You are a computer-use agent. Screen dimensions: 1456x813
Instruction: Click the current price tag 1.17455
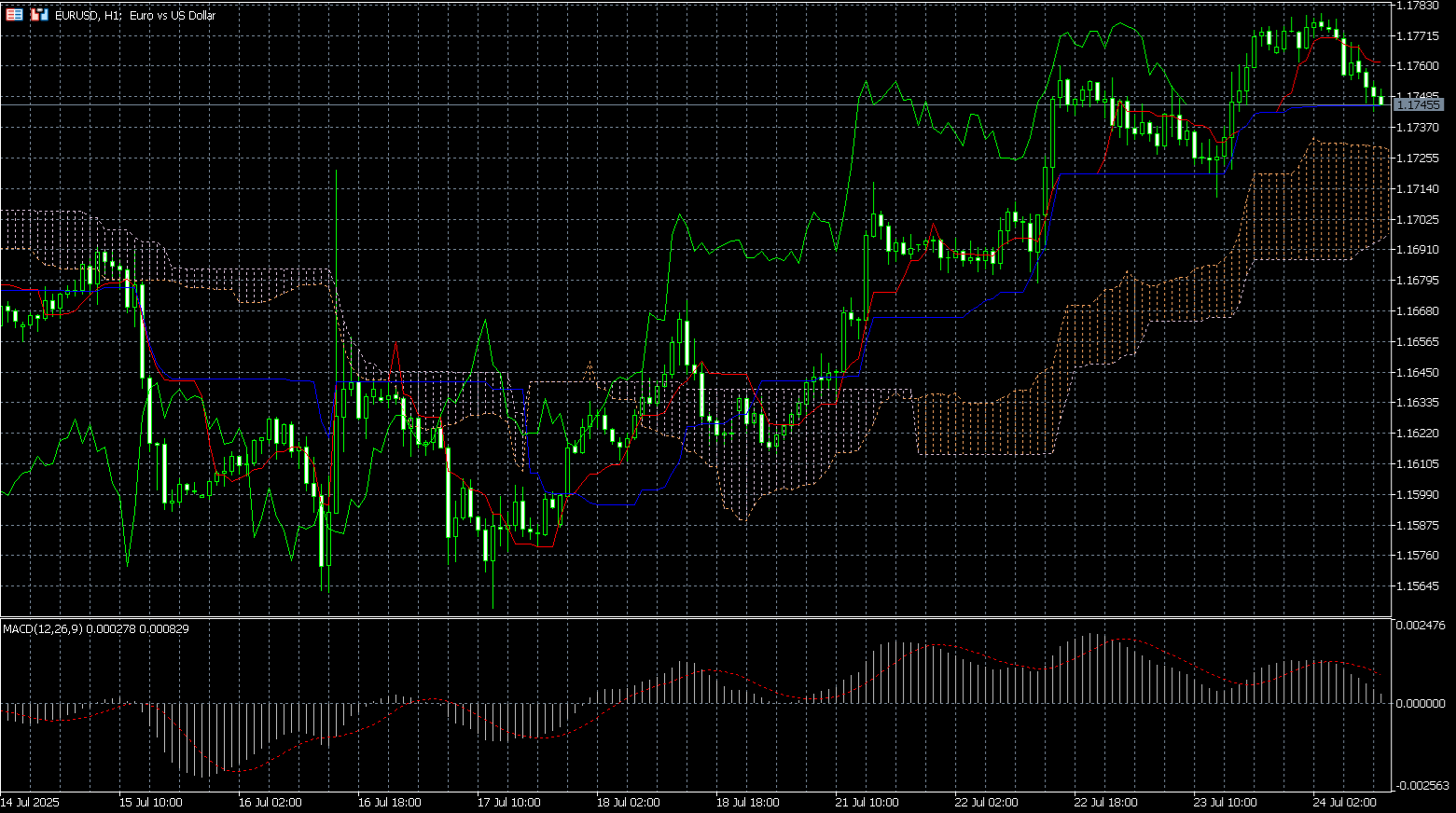[x=1418, y=105]
